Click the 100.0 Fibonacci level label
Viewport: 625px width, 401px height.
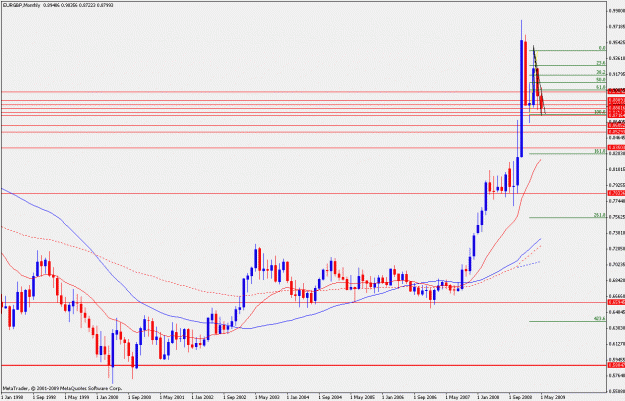click(x=600, y=112)
